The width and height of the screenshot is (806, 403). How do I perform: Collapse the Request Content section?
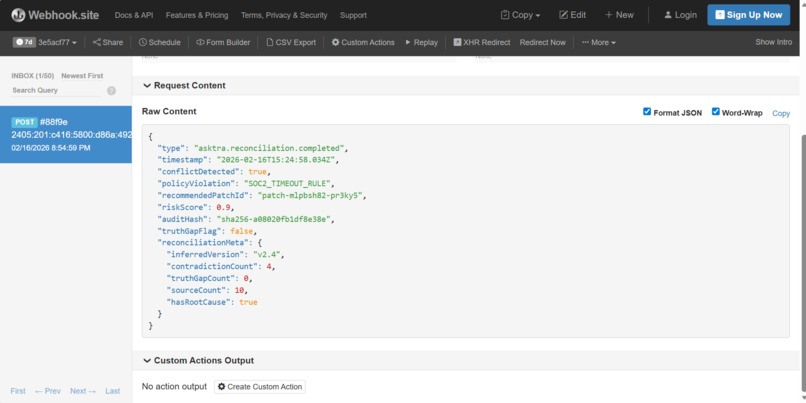[184, 85]
